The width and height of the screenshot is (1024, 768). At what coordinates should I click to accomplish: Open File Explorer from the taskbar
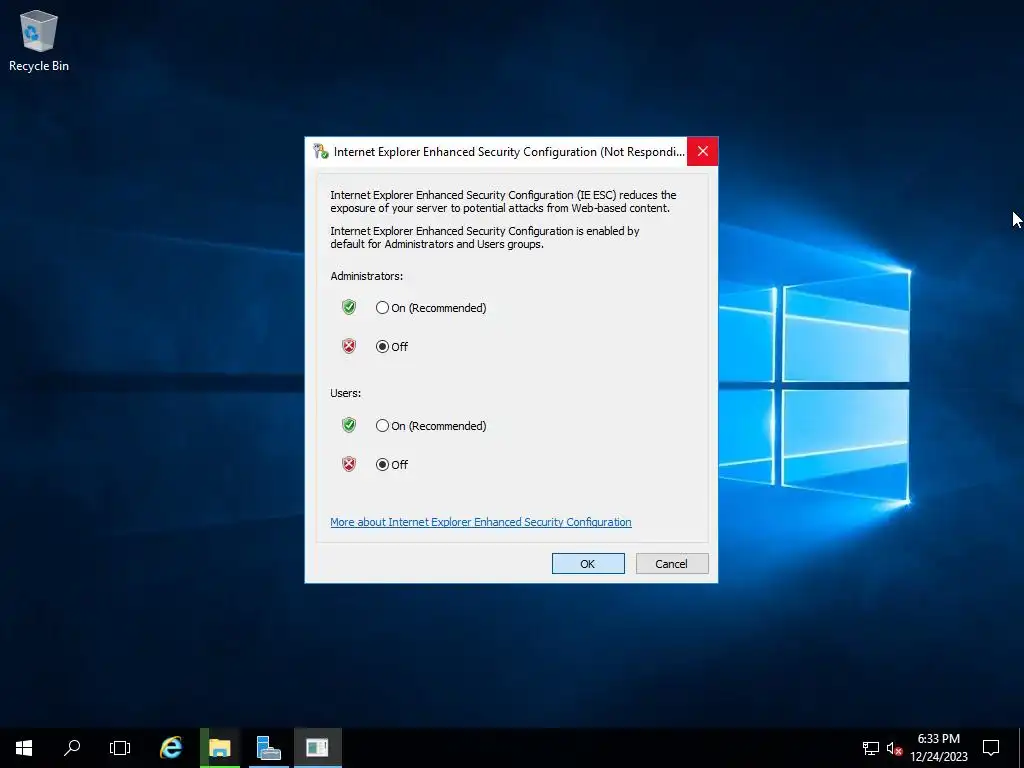220,748
